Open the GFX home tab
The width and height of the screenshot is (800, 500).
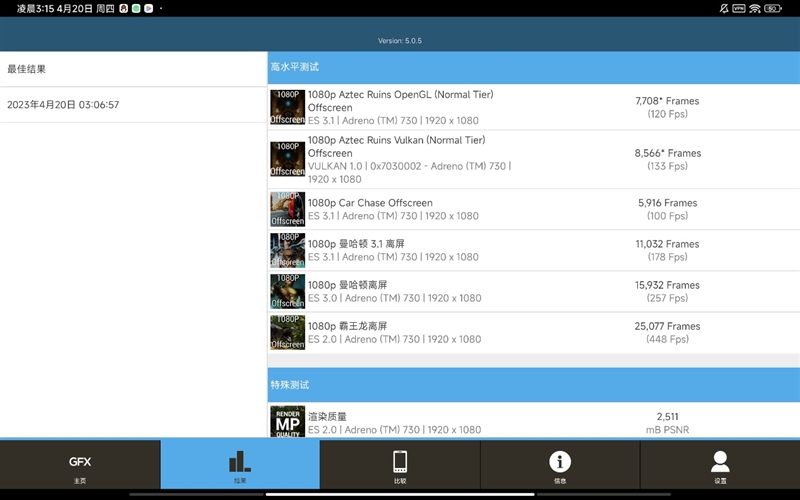click(x=80, y=465)
